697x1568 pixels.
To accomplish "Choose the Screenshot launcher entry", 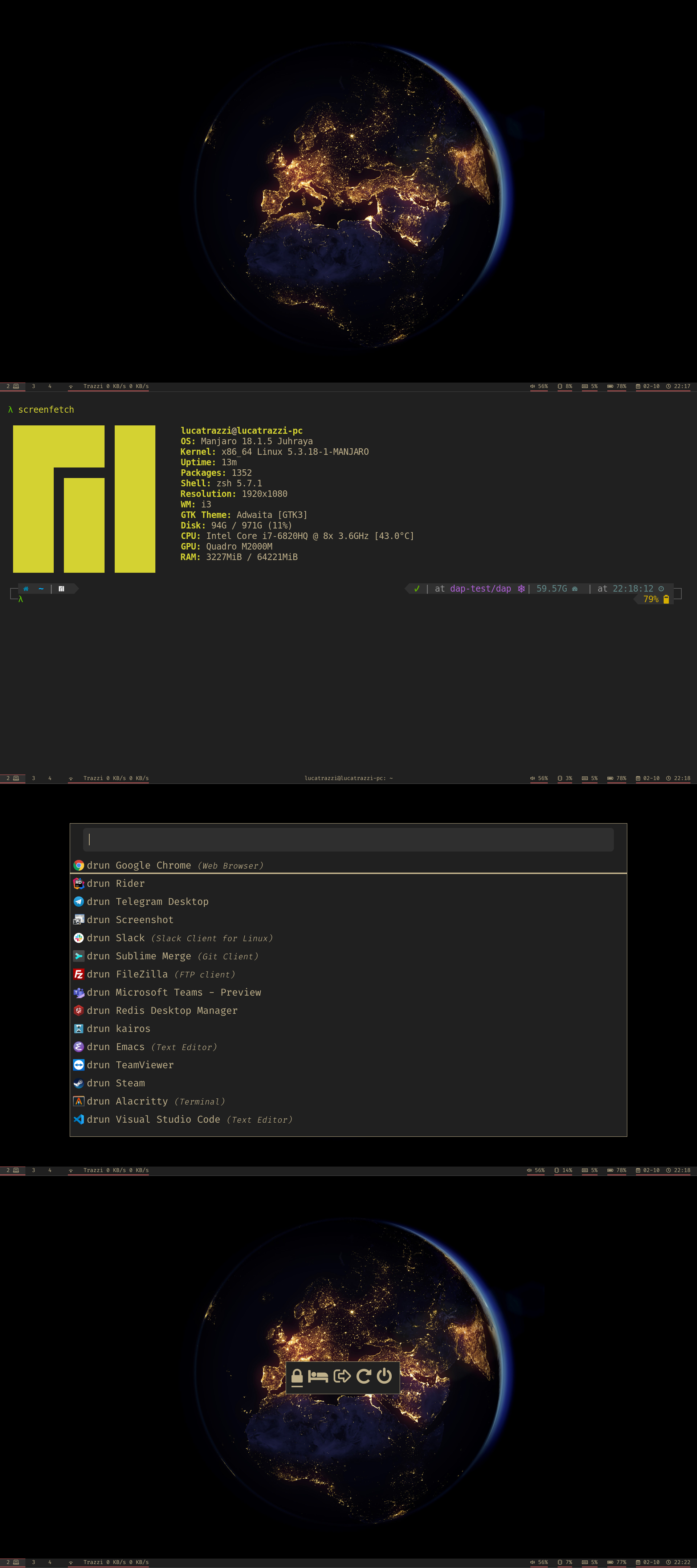I will point(144,920).
